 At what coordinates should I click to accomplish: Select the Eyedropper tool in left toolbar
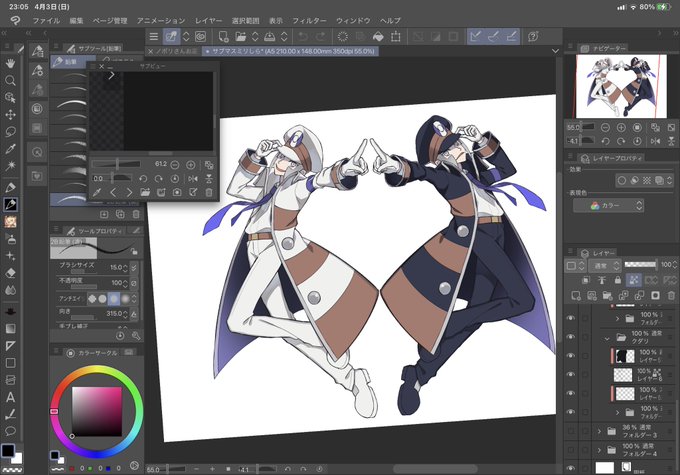[10, 149]
